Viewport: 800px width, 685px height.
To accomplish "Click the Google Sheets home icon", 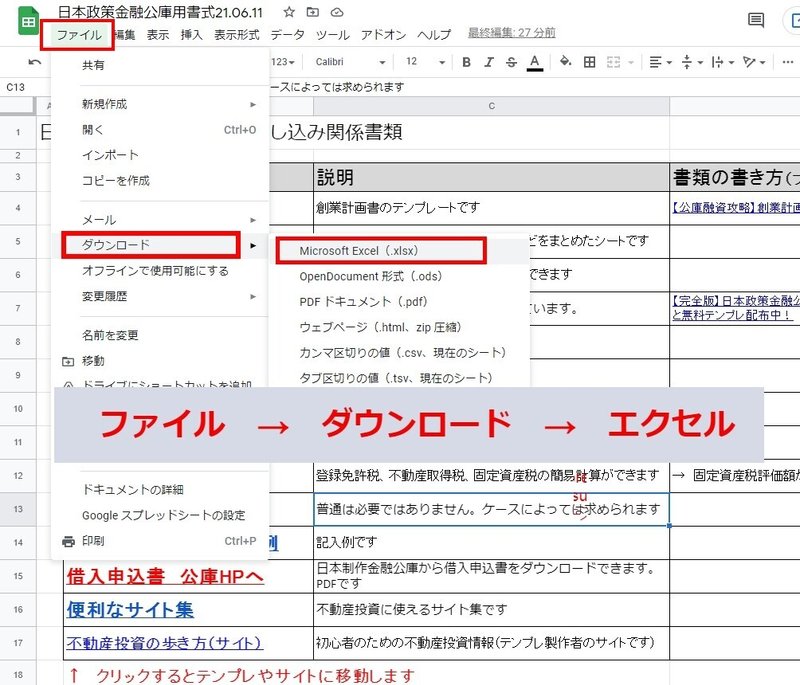I will coord(28,21).
